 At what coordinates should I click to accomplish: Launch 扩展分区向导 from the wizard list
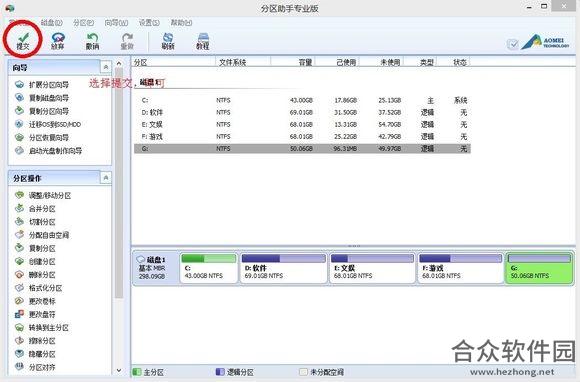click(x=42, y=85)
